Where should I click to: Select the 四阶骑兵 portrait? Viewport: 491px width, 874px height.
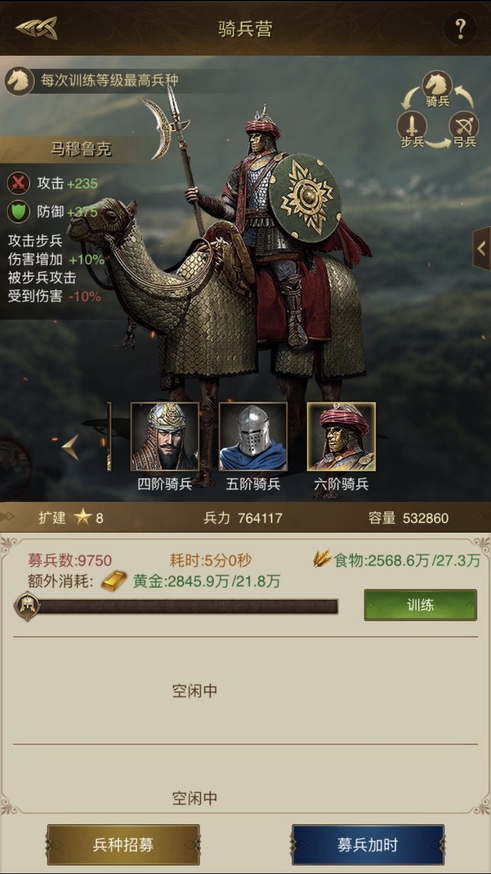click(x=164, y=437)
